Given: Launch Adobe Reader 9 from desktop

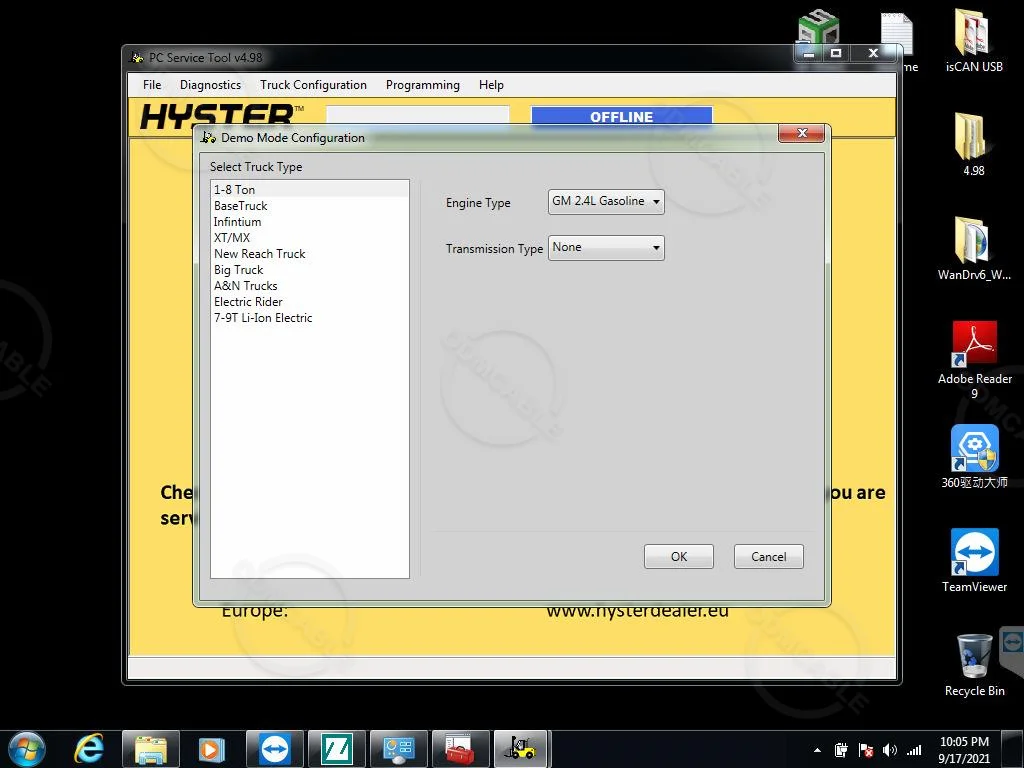Looking at the screenshot, I should coord(974,359).
